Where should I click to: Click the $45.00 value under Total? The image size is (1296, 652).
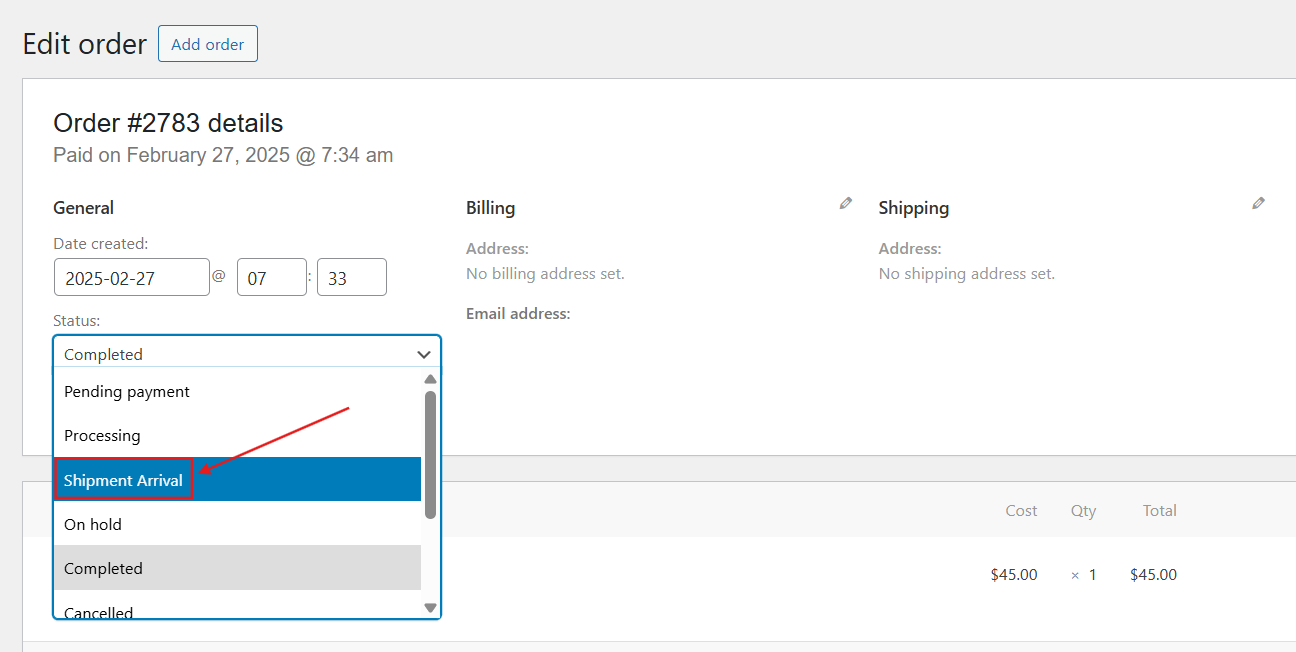(1153, 575)
